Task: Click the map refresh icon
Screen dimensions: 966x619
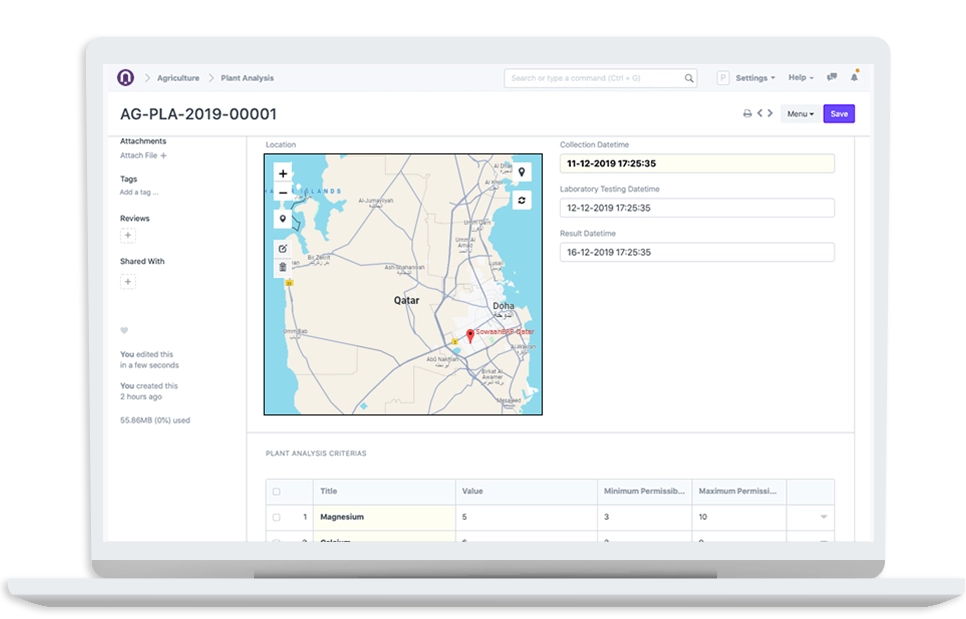Action: point(521,200)
